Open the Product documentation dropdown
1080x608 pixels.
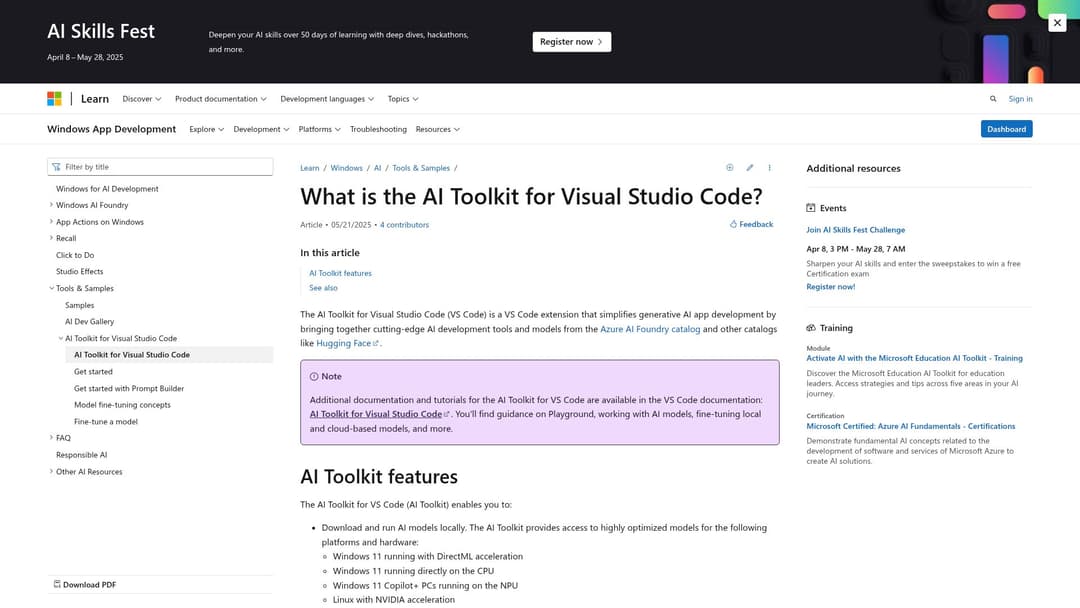pyautogui.click(x=220, y=98)
